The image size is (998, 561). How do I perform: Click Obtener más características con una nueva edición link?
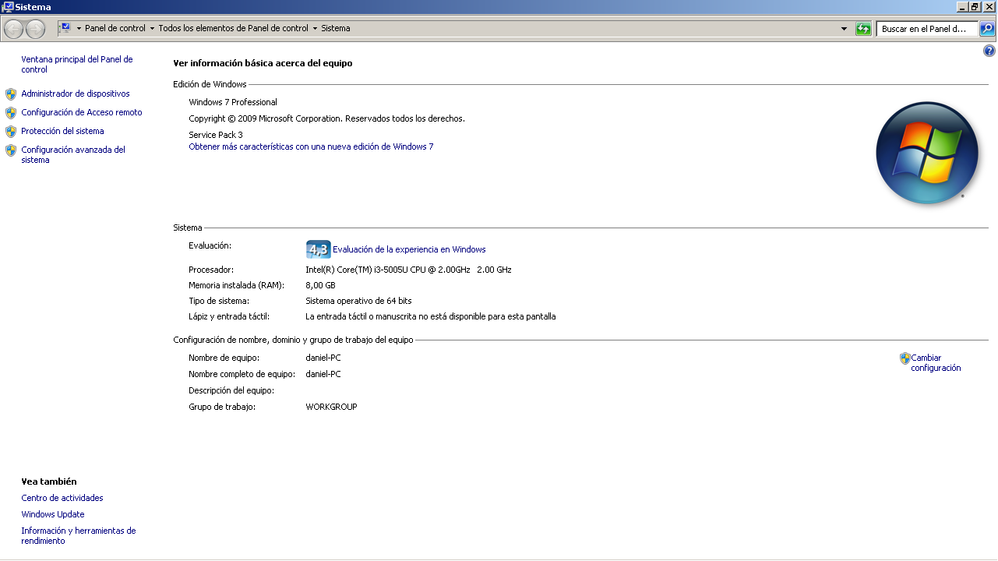[x=311, y=146]
